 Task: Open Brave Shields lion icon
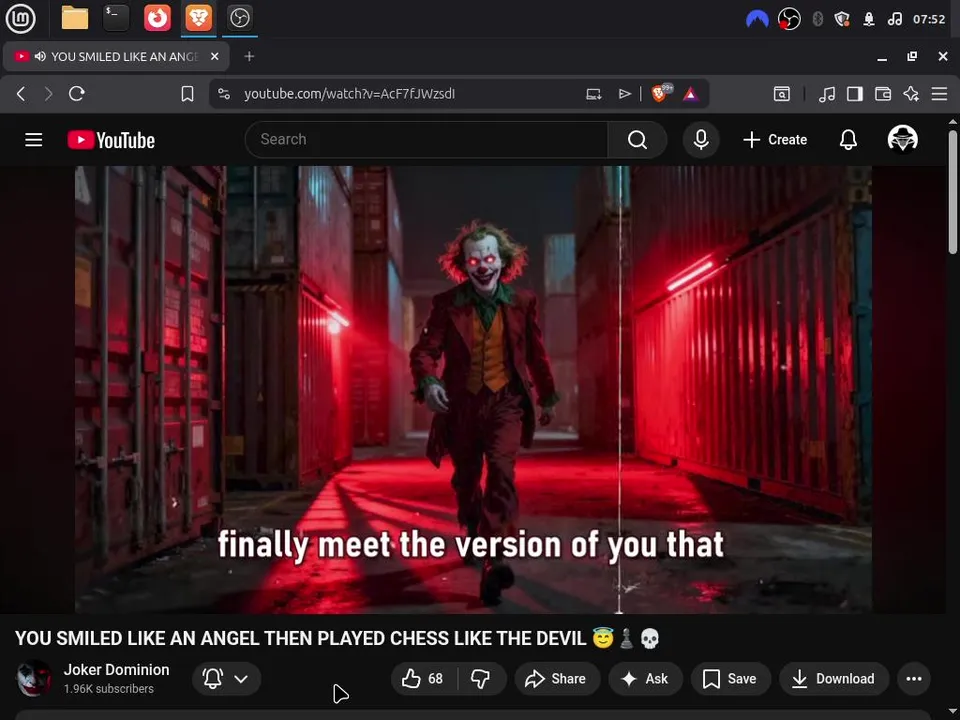(x=661, y=93)
